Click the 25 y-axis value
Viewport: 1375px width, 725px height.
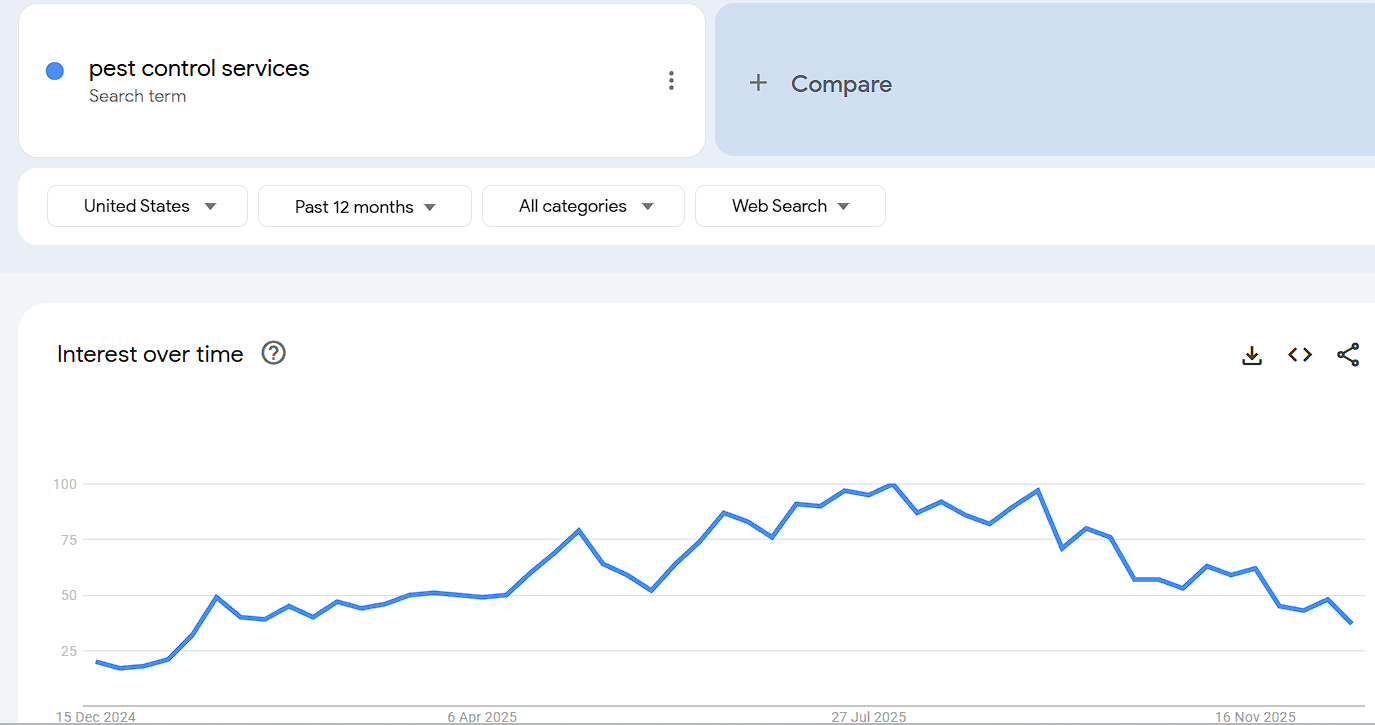pos(68,651)
